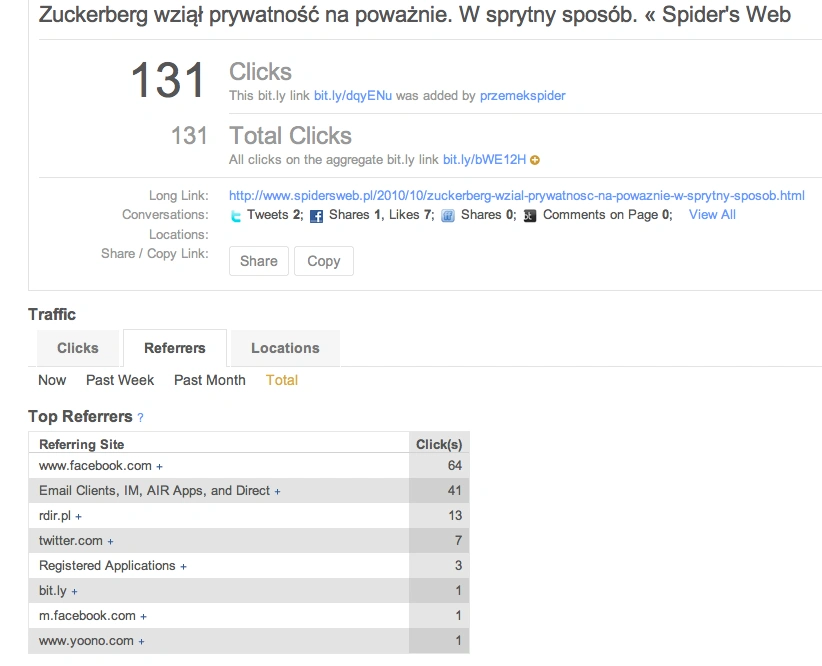Switch to the Locations tab
The height and width of the screenshot is (666, 822).
pos(285,348)
